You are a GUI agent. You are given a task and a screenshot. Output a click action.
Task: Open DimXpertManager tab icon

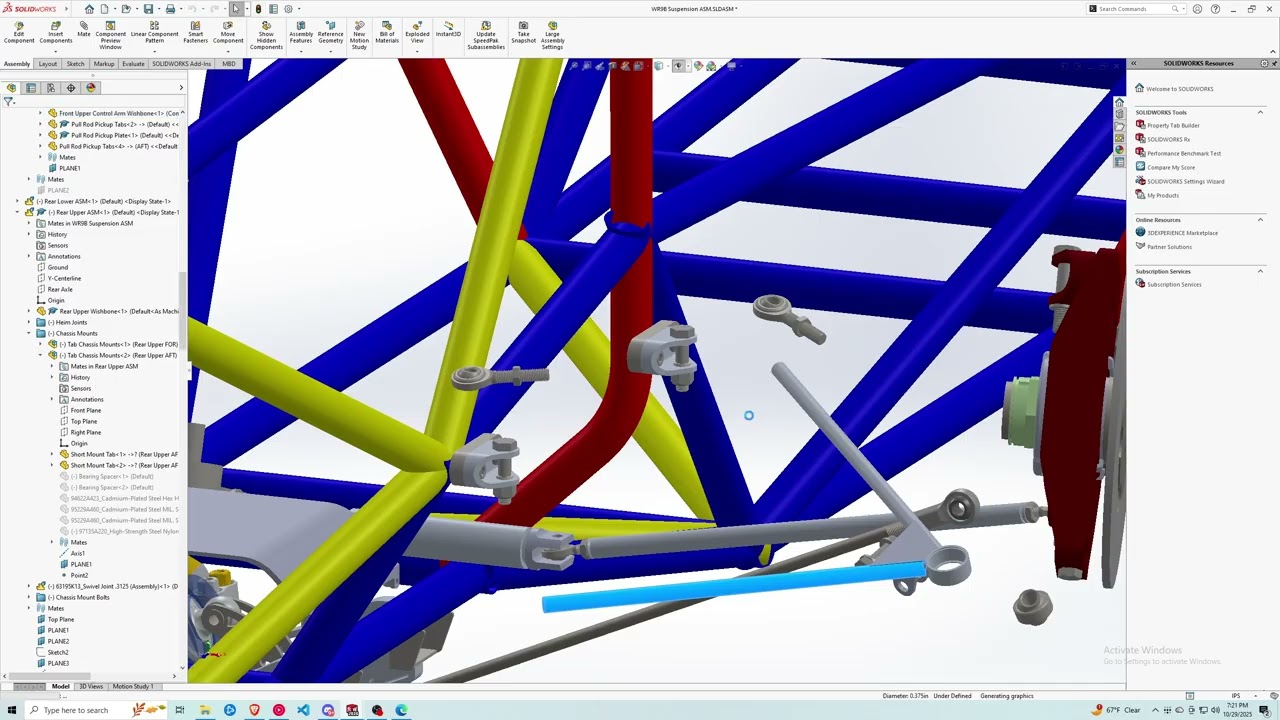click(71, 88)
